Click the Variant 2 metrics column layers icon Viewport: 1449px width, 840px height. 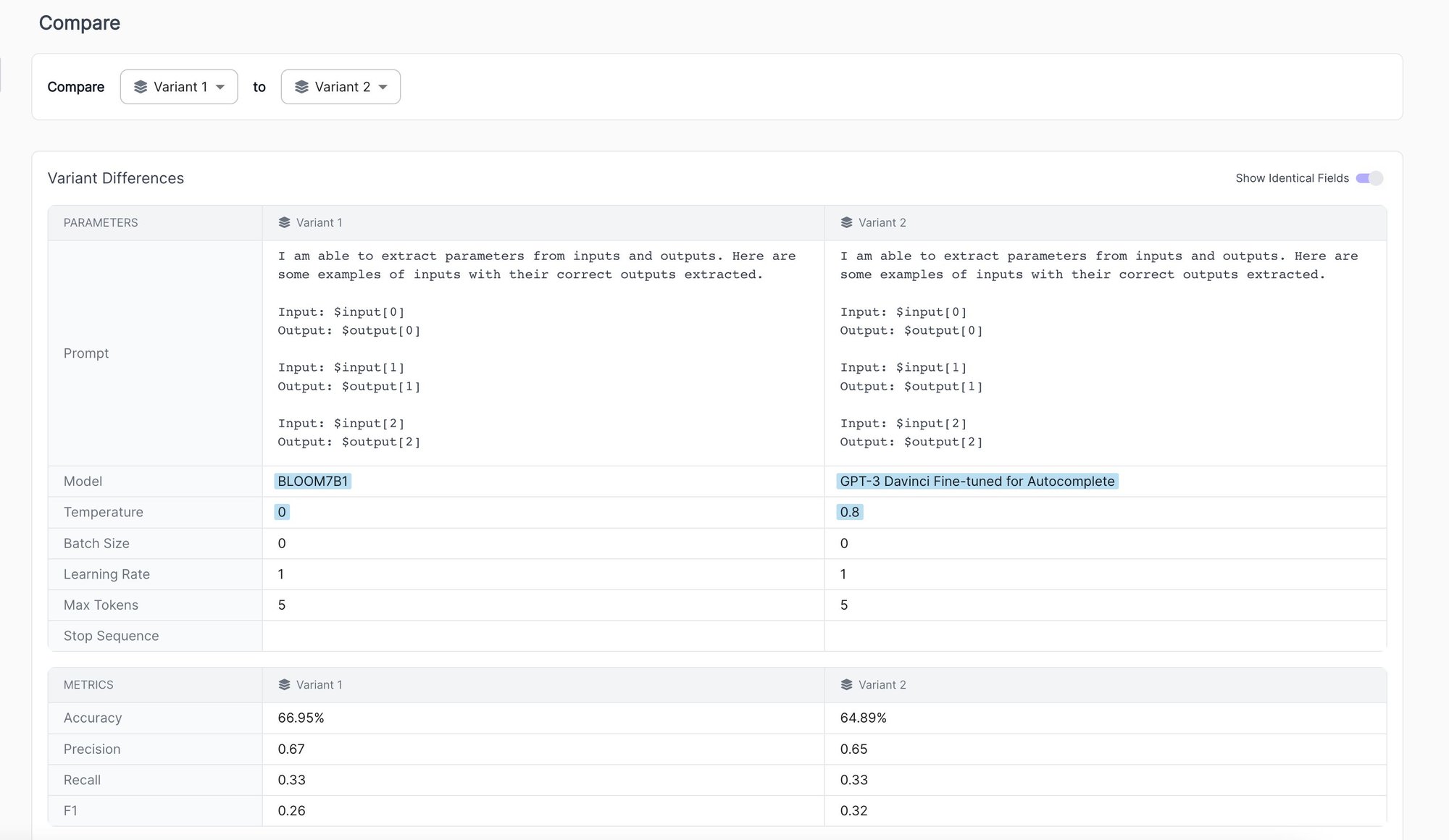846,685
